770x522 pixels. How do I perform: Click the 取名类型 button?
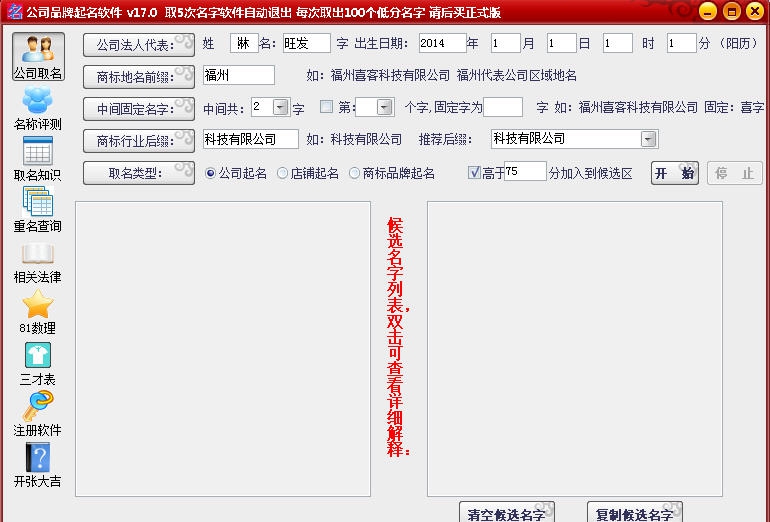click(x=139, y=173)
